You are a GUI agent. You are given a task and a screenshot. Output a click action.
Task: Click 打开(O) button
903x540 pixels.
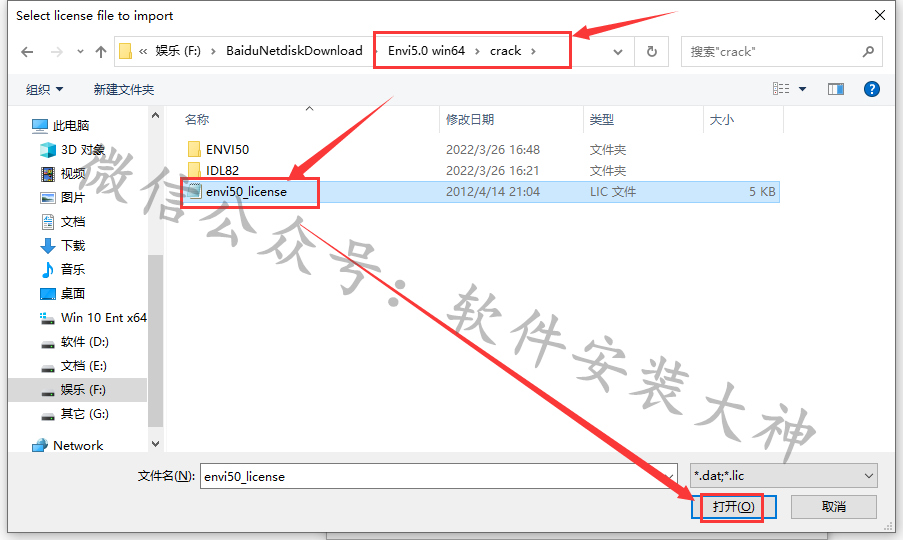[x=734, y=507]
